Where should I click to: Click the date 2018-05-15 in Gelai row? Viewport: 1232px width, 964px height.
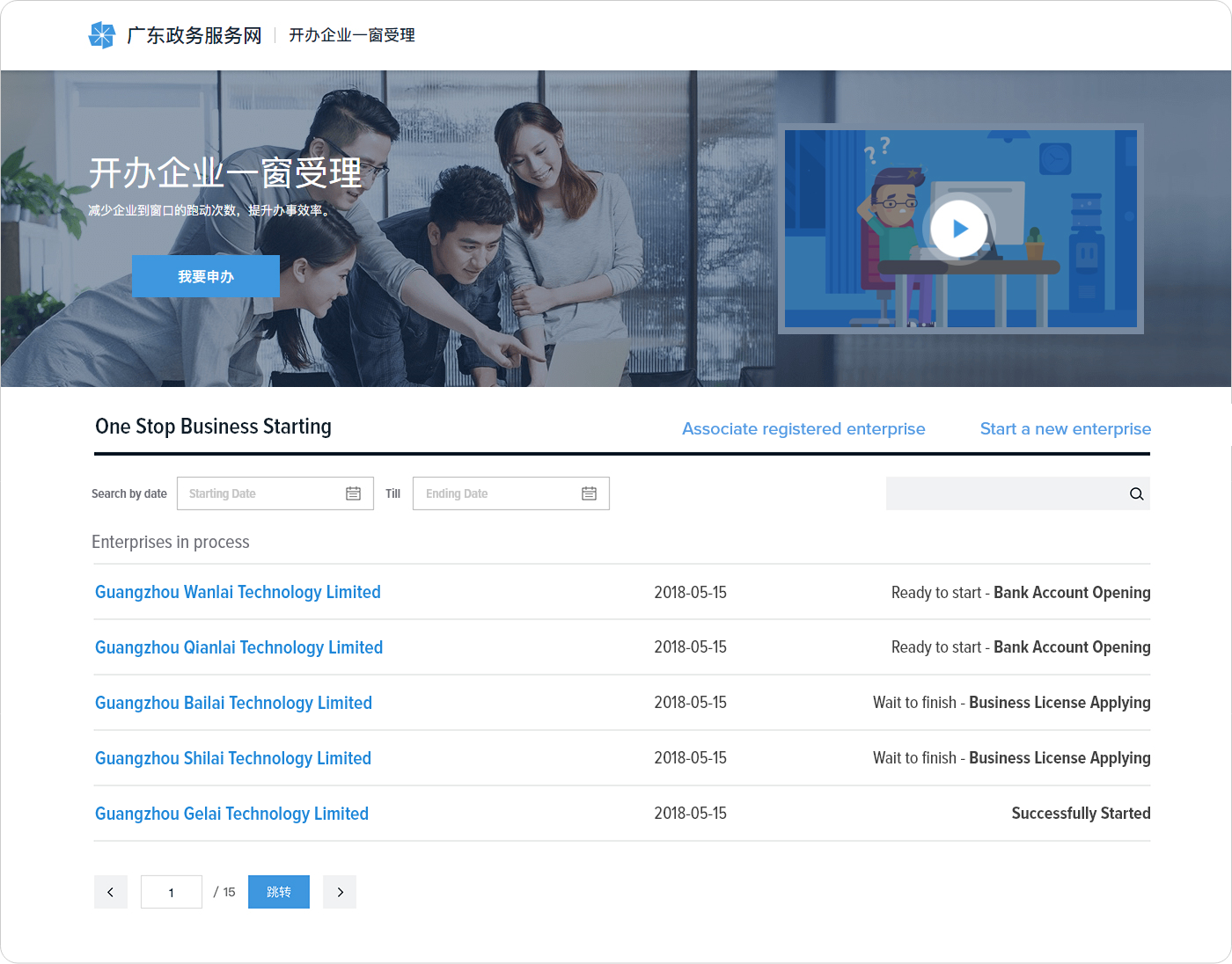[x=690, y=814]
